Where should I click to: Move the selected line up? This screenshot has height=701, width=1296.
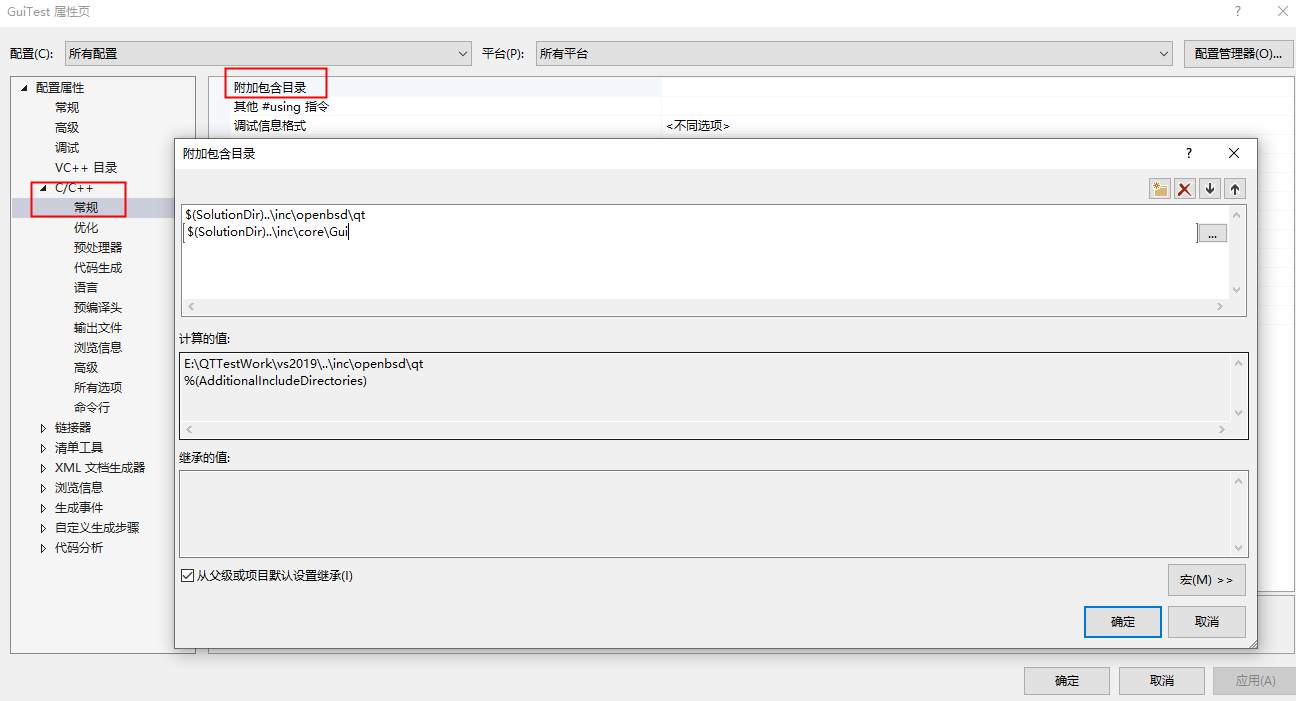[1235, 189]
